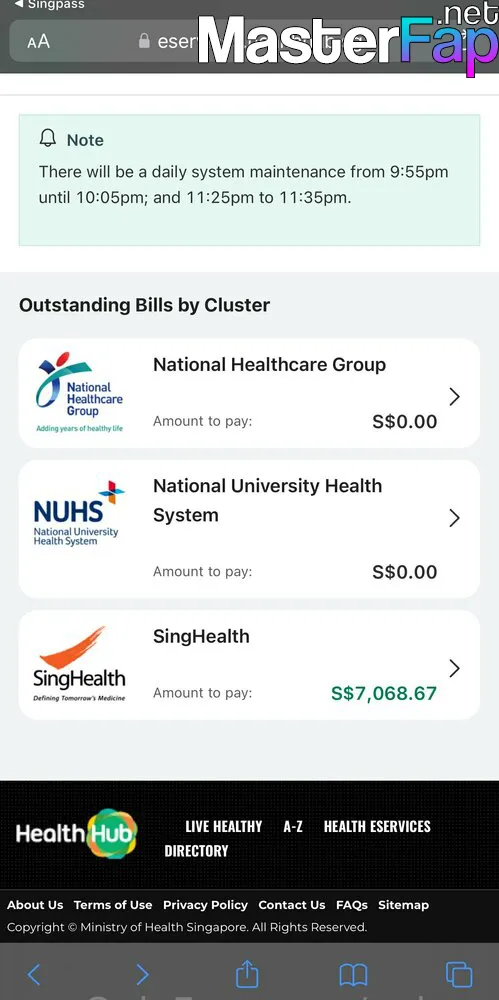Open LIVE HEALTHY footer menu item
The height and width of the screenshot is (1000, 499).
click(223, 827)
